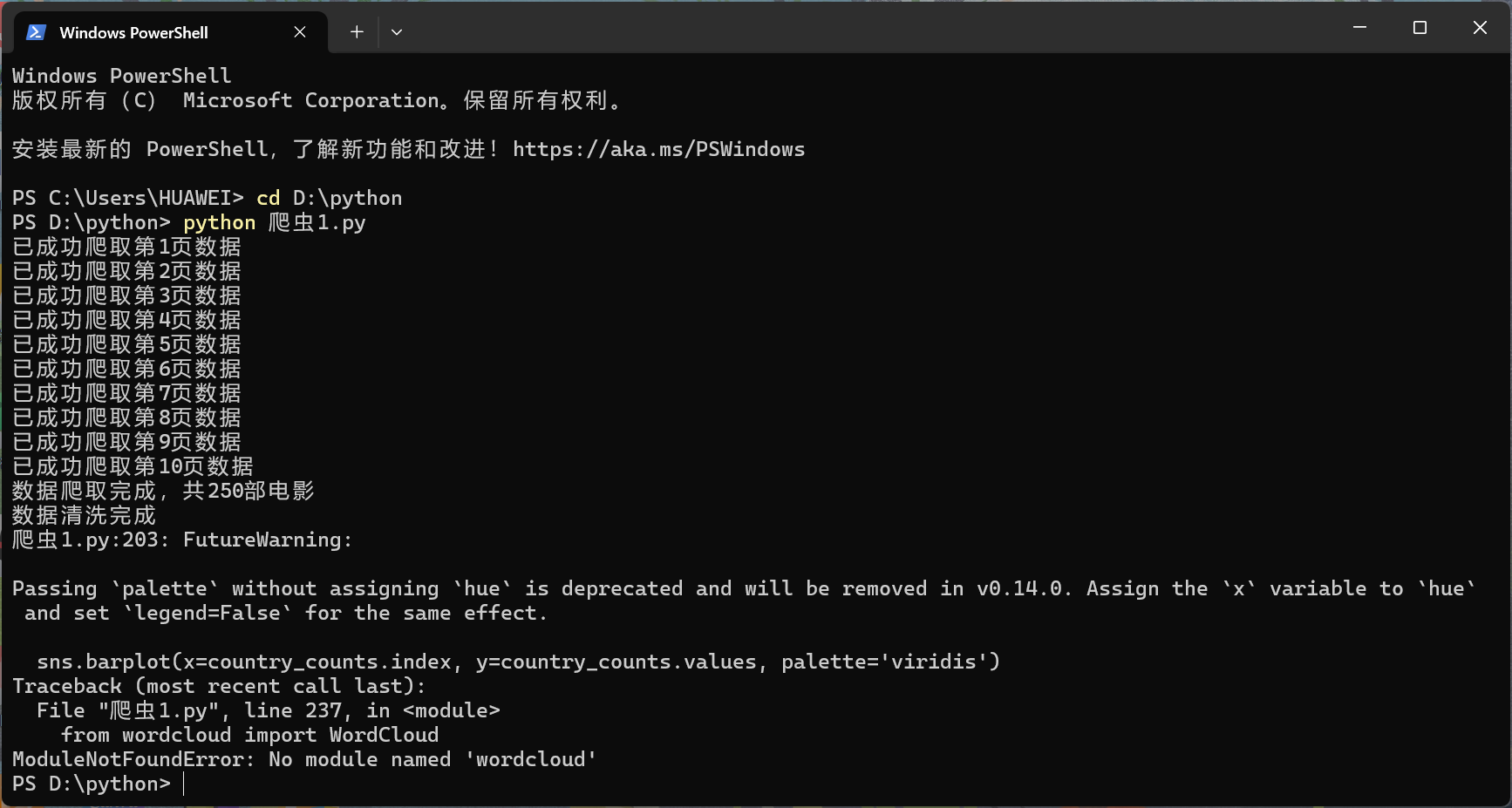Close the Windows PowerShell tab
1512x808 pixels.
pos(300,32)
